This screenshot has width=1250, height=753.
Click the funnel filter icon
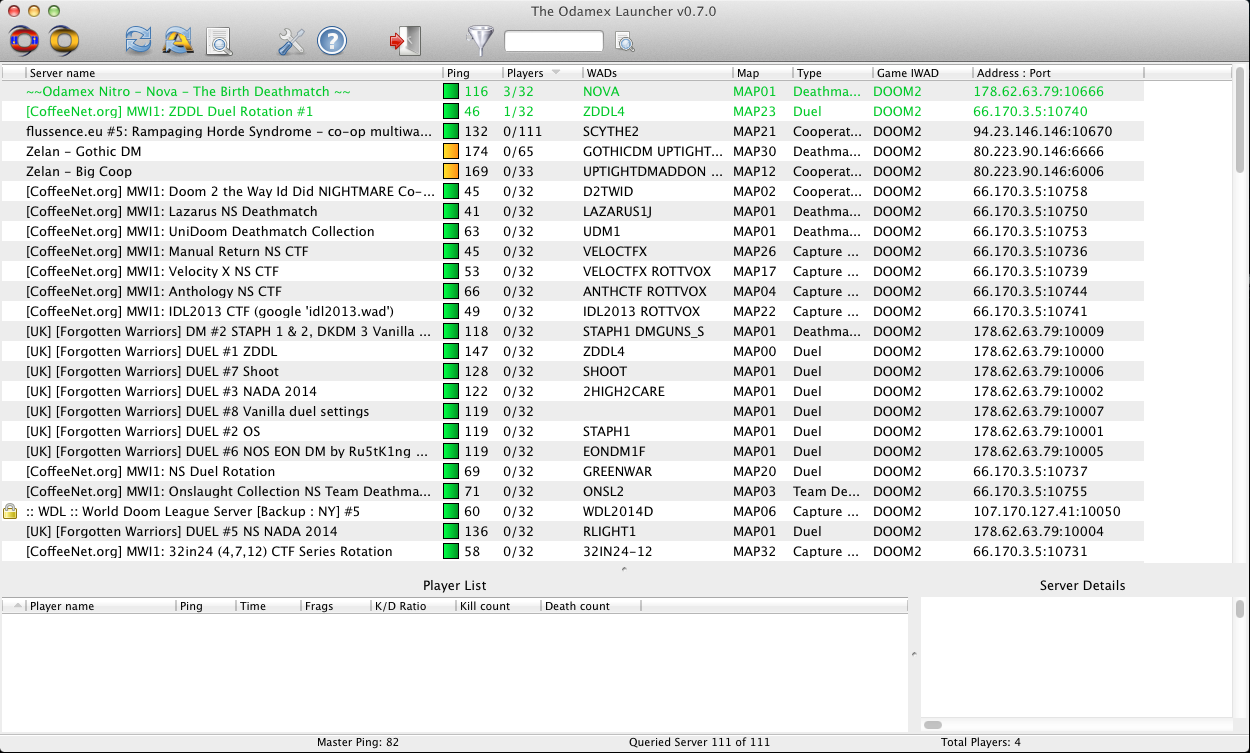tap(480, 41)
